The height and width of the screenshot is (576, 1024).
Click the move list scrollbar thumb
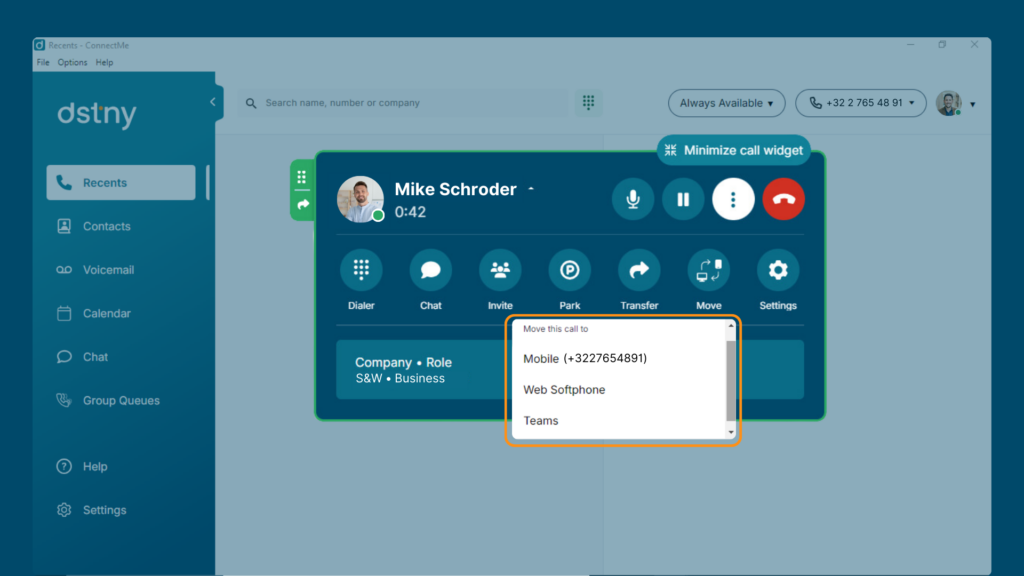coord(731,380)
